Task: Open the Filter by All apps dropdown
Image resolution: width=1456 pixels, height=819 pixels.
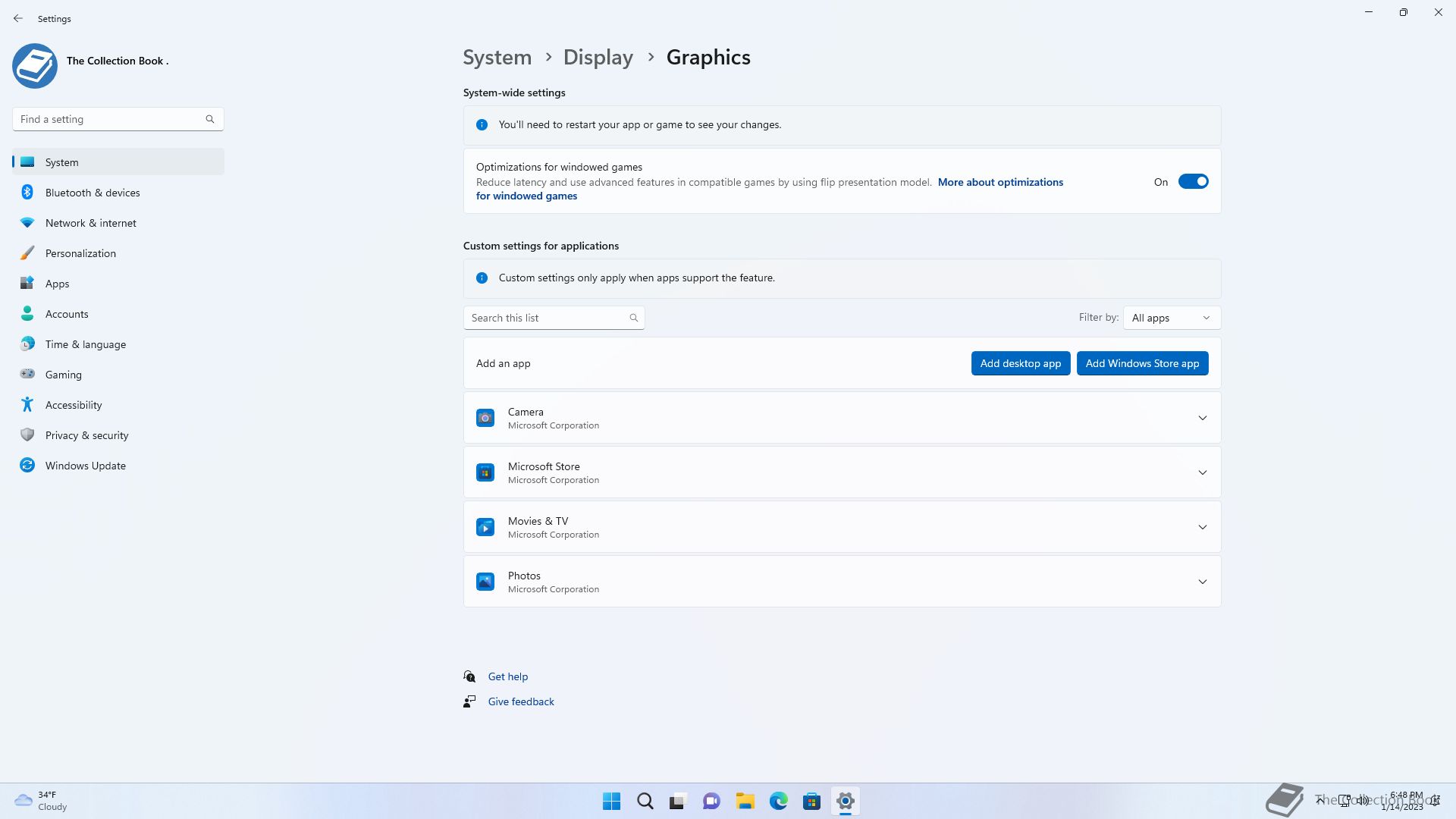Action: [1172, 318]
